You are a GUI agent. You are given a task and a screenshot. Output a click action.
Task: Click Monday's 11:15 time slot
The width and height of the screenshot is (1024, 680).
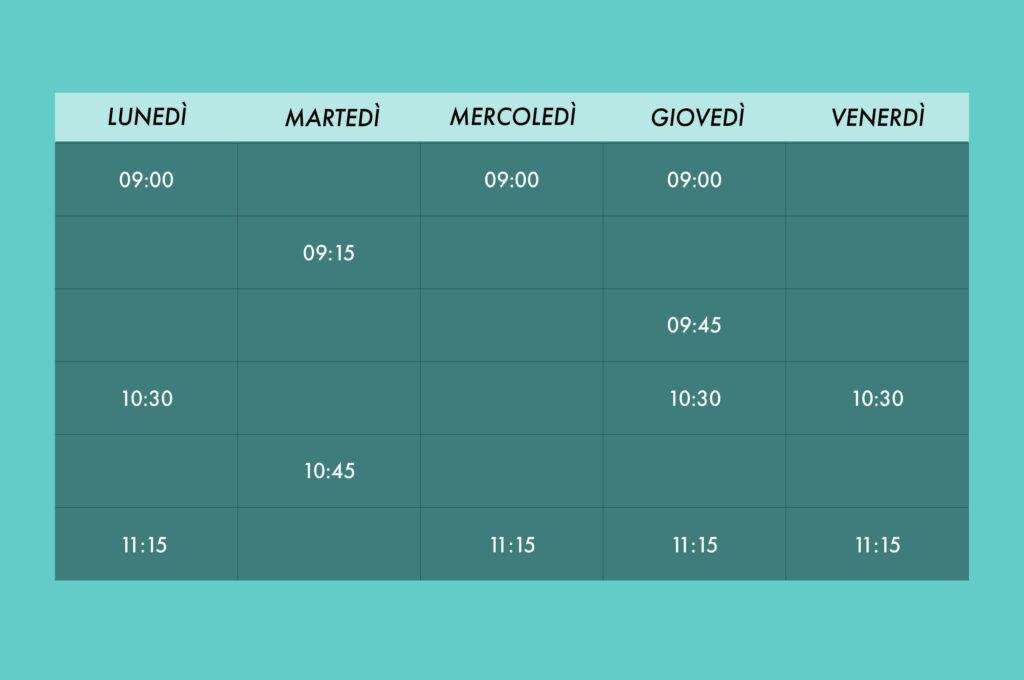[x=146, y=544]
